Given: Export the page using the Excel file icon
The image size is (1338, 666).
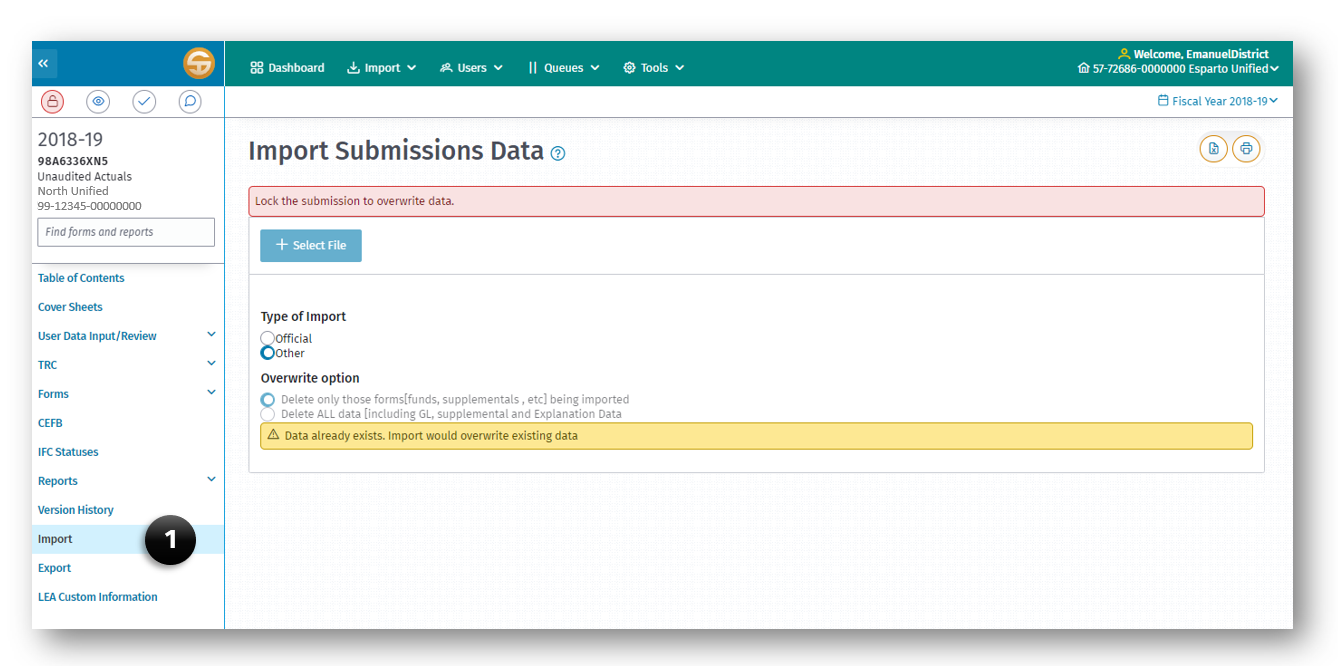Looking at the screenshot, I should pos(1213,148).
